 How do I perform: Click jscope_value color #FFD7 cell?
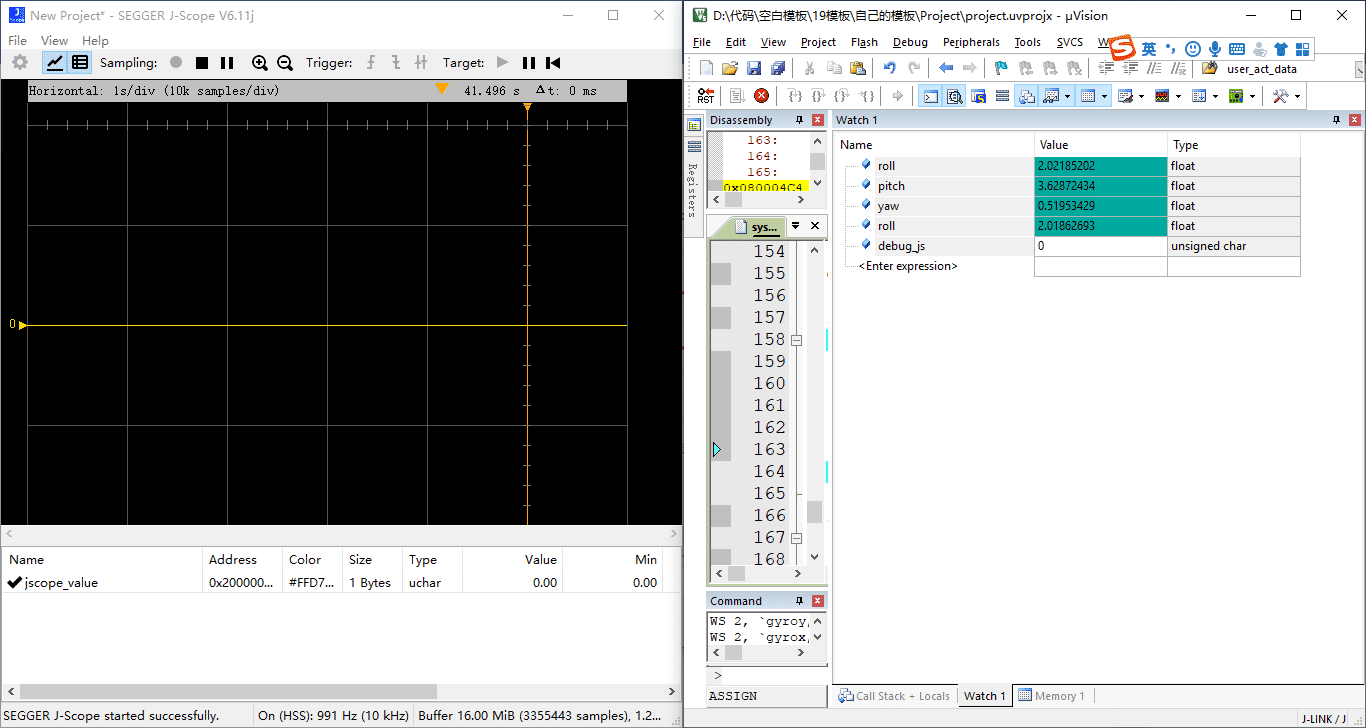pos(311,582)
